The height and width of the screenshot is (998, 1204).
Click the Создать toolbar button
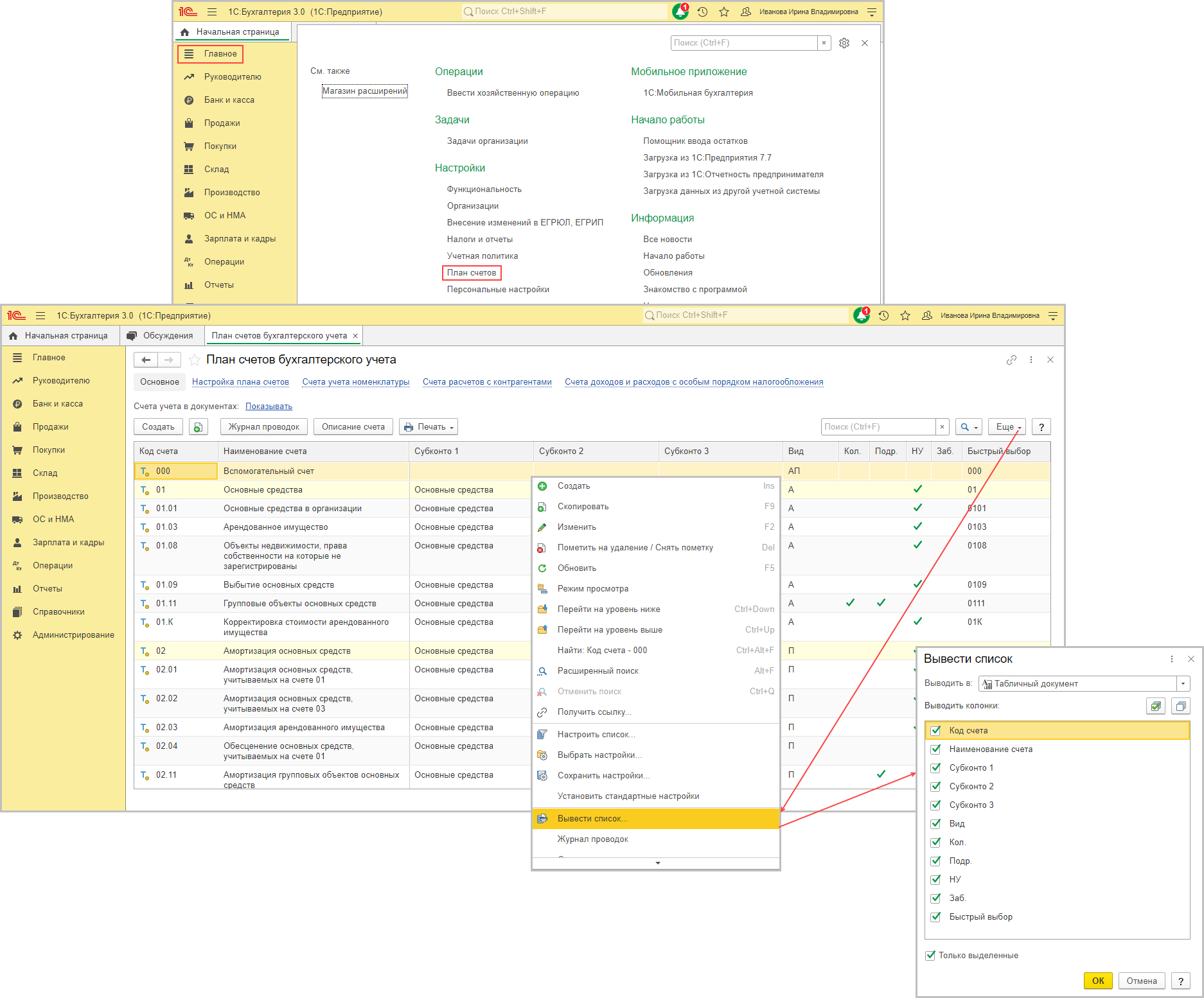(x=158, y=427)
